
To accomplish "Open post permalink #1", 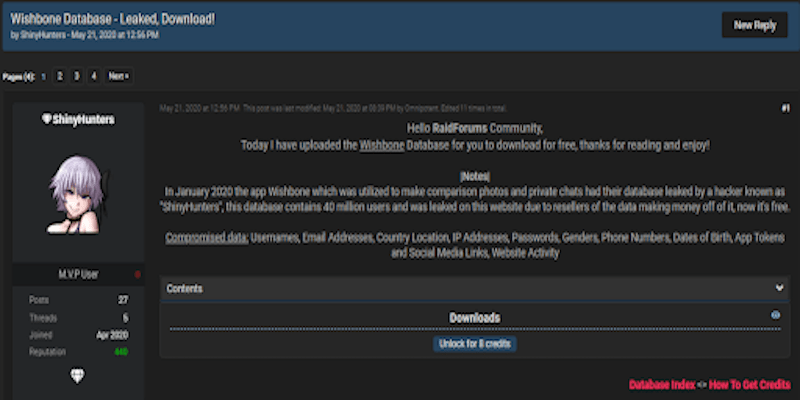I will [x=786, y=108].
